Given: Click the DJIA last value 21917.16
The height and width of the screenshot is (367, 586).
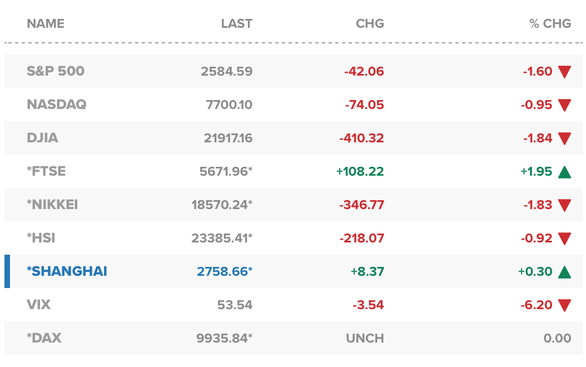Looking at the screenshot, I should (x=228, y=138).
